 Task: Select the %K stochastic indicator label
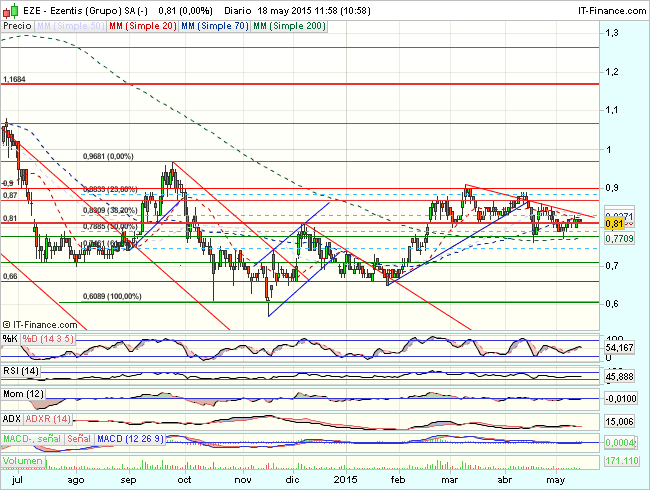point(10,339)
